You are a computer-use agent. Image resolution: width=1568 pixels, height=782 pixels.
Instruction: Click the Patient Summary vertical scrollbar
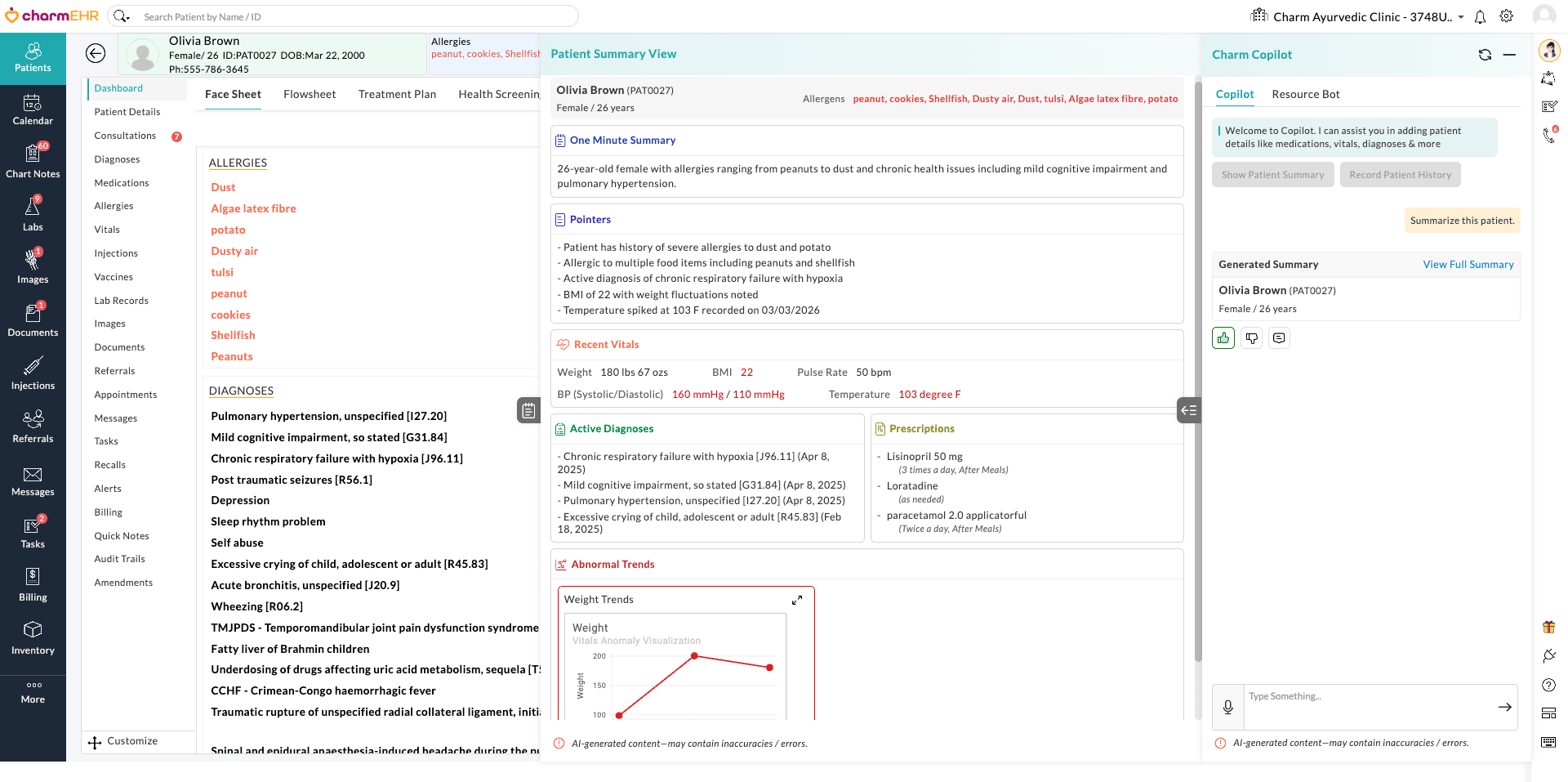[x=1198, y=371]
